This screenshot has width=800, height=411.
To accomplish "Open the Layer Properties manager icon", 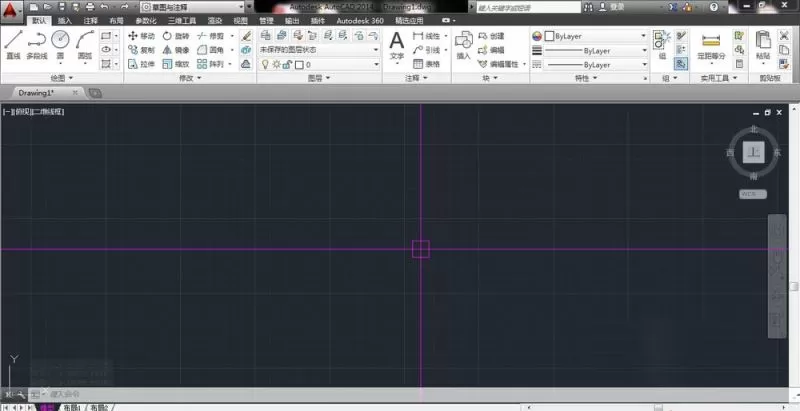I will (266, 35).
